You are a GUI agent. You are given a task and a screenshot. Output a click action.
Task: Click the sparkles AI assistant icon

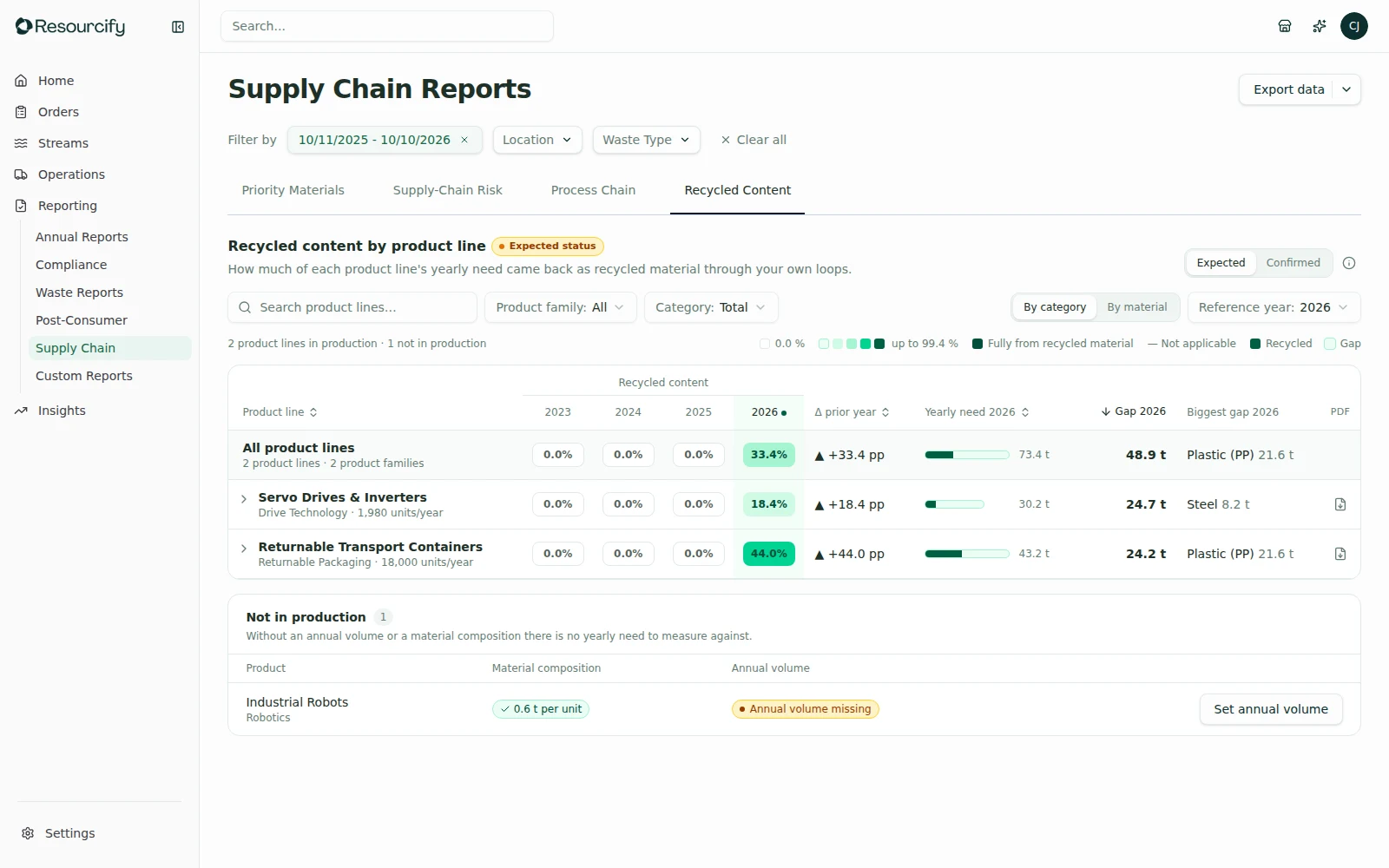pyautogui.click(x=1320, y=26)
